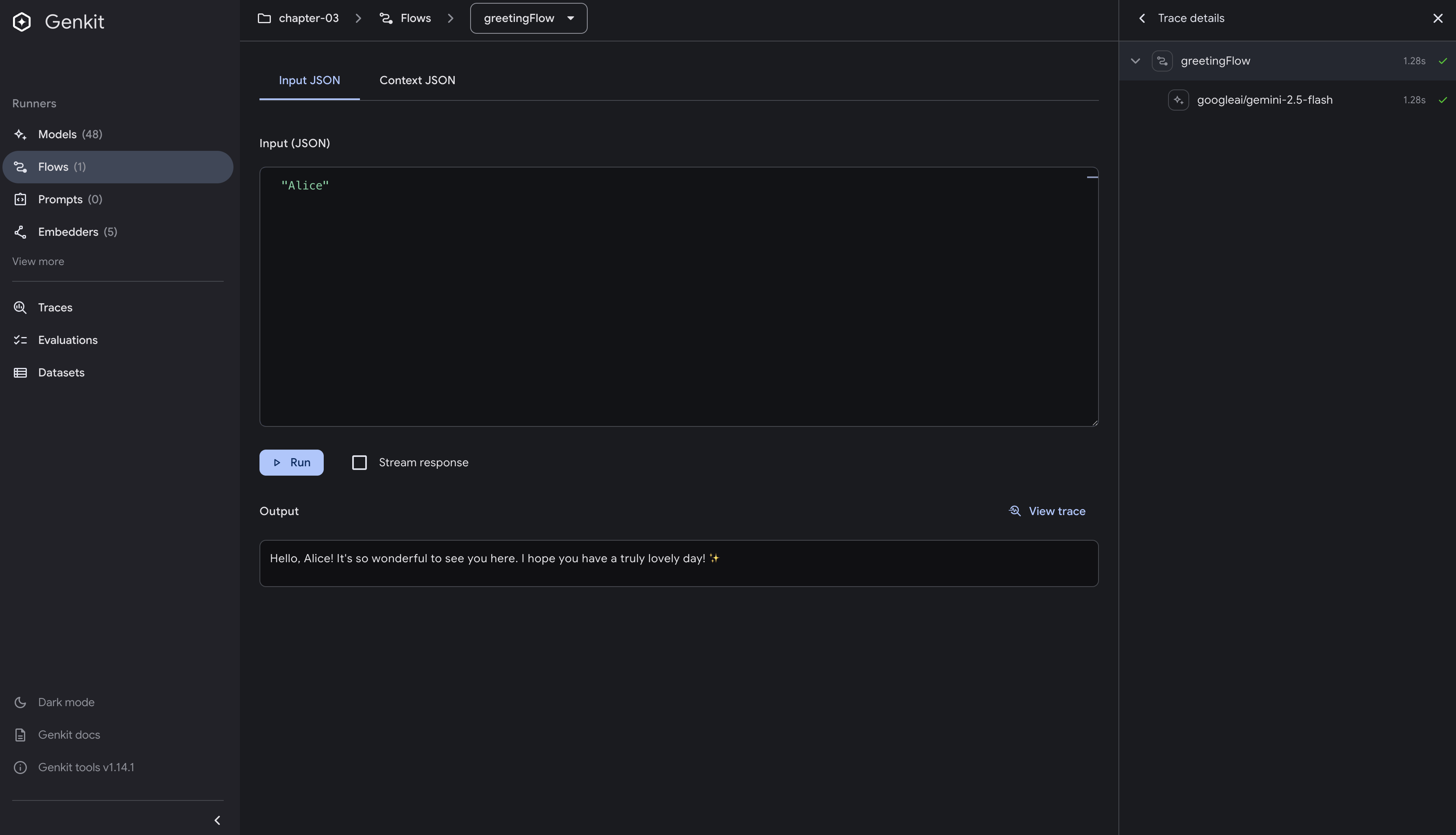
Task: Click the greetingFlow 1.28s duration
Action: click(1414, 61)
